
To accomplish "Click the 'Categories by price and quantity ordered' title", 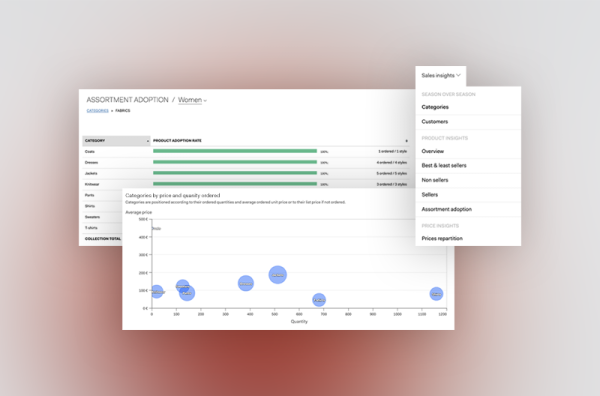I will [x=173, y=196].
